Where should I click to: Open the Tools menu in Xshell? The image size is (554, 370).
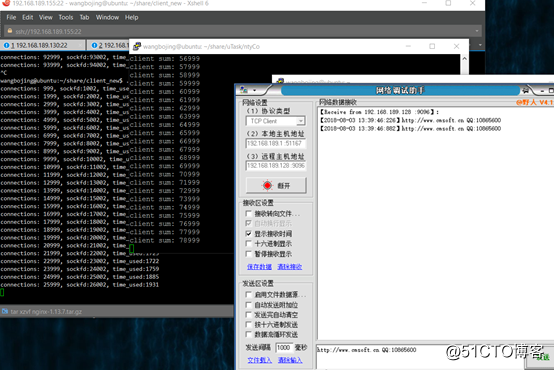click(66, 17)
